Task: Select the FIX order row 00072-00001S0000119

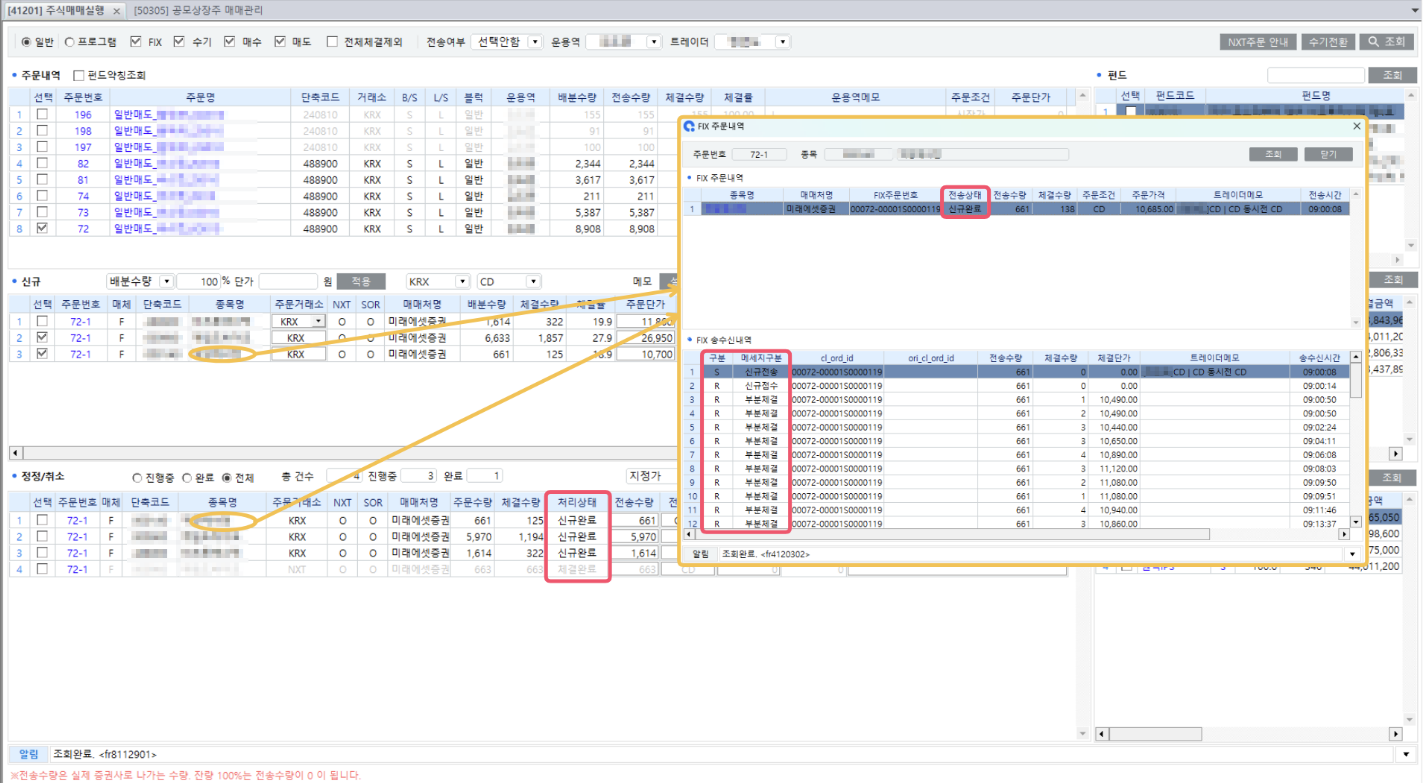Action: coord(1017,209)
